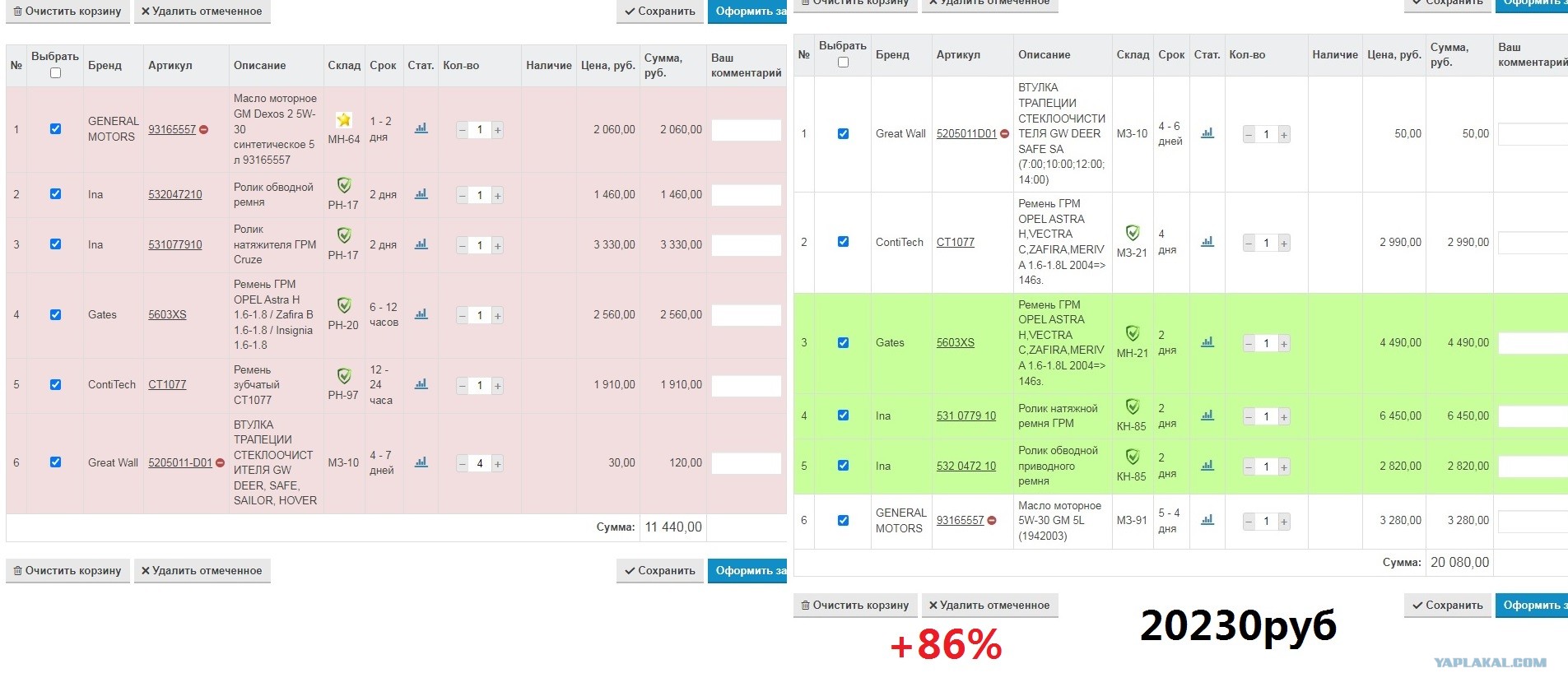Click red warning icon beside 93165557 in left cart

coord(204,130)
